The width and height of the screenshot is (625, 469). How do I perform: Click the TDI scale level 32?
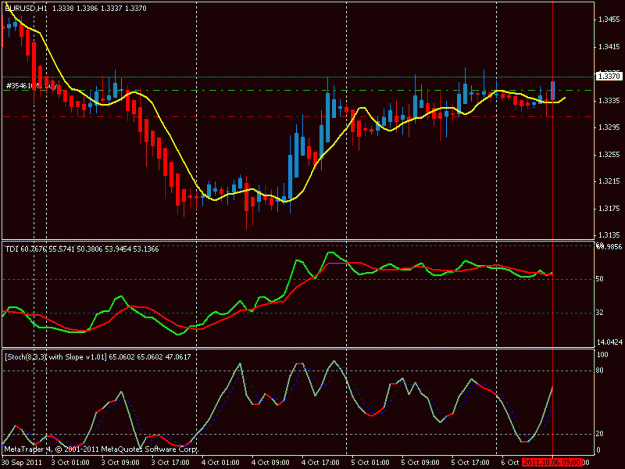(x=600, y=313)
